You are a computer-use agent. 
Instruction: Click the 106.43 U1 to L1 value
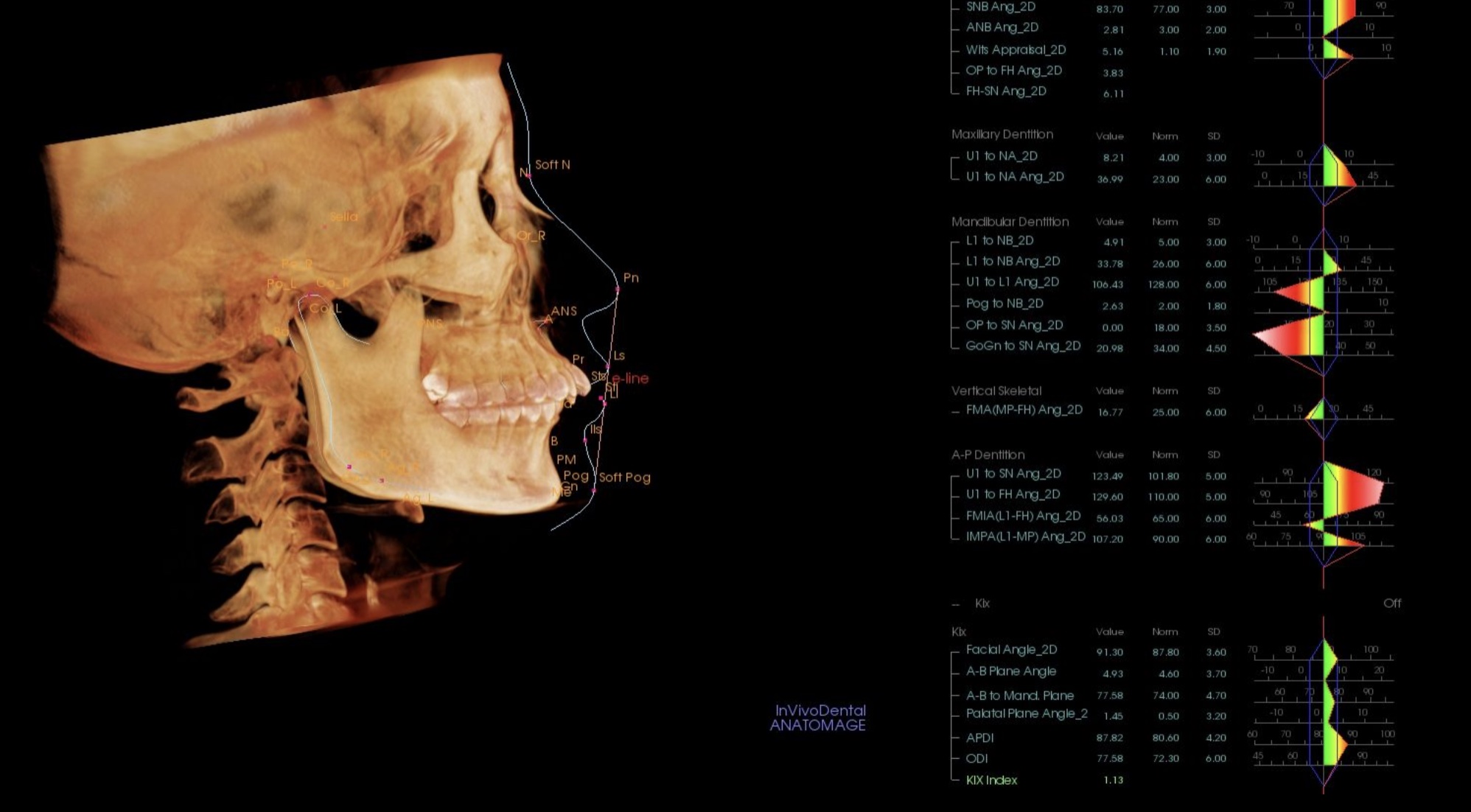coord(1108,284)
